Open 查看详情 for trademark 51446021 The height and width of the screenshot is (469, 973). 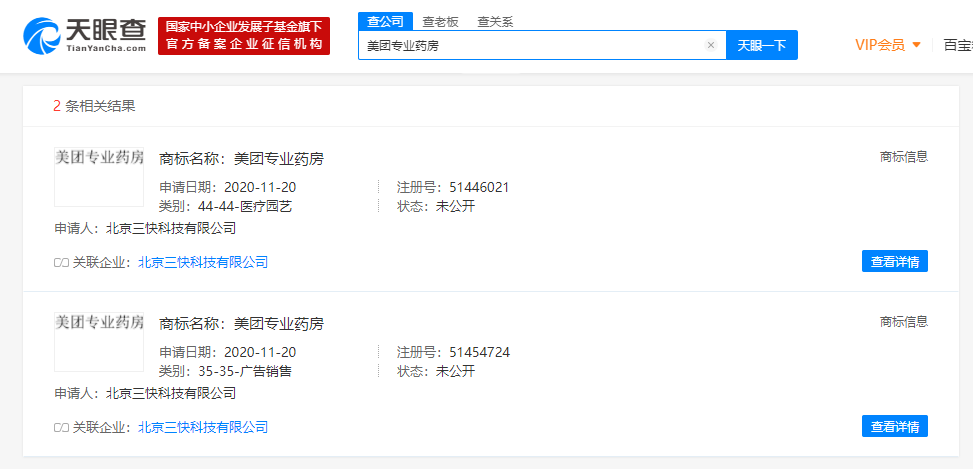click(894, 261)
